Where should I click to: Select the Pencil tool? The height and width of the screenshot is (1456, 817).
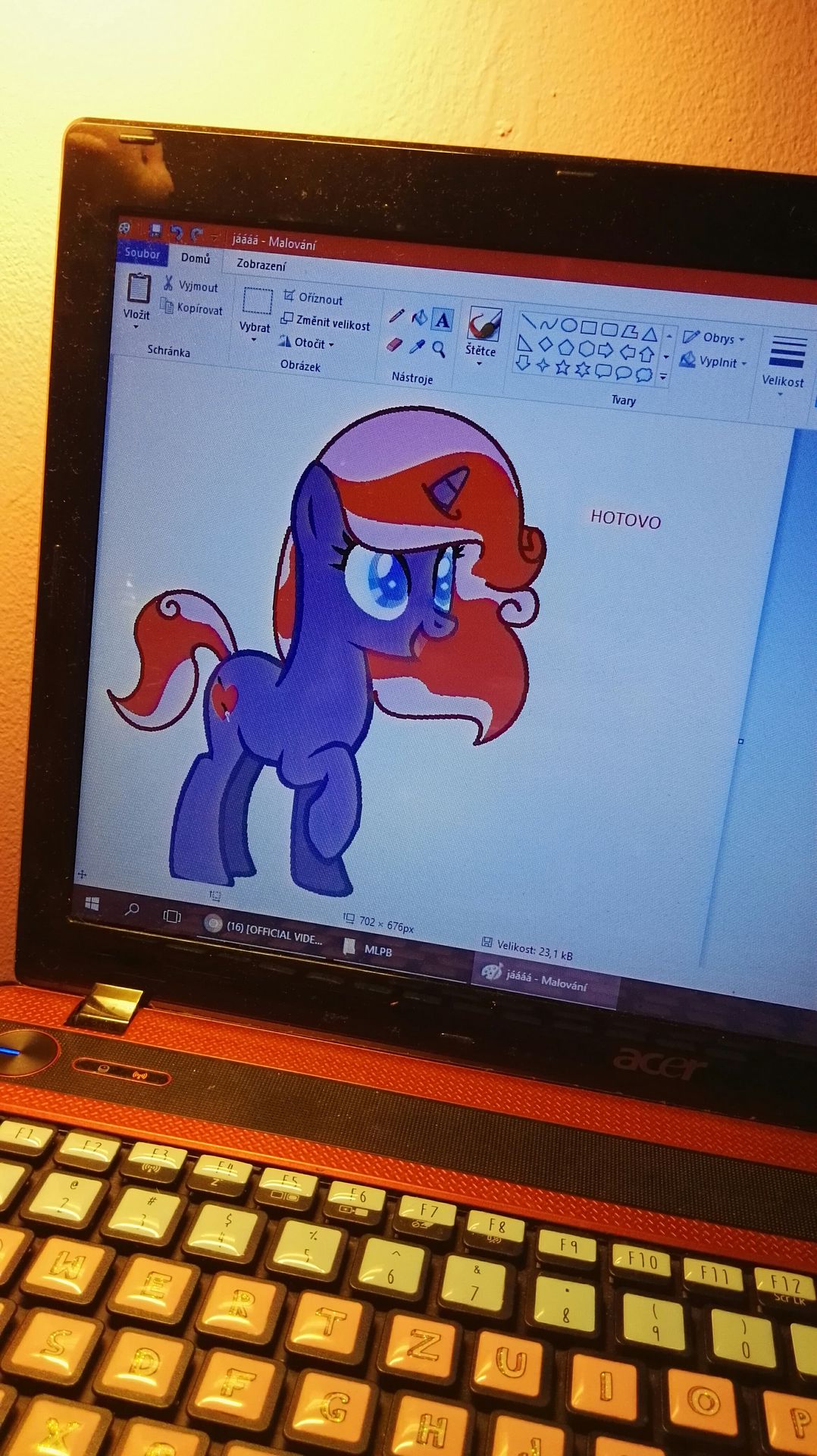tap(396, 315)
